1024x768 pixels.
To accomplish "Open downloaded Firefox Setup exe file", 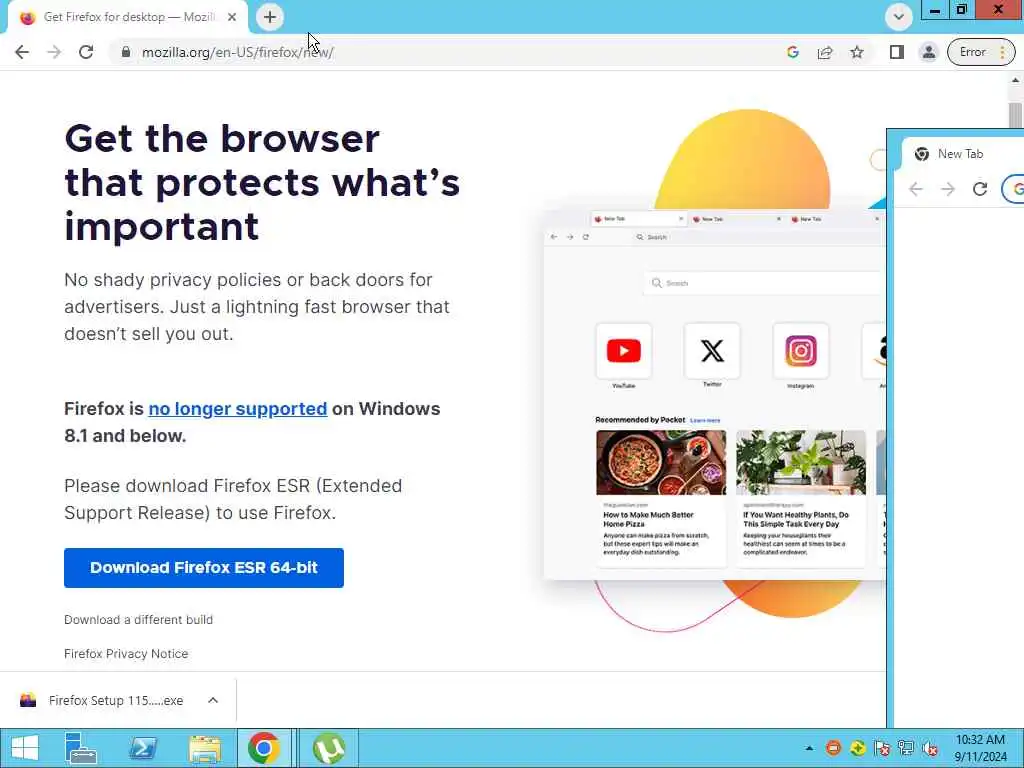I will (116, 701).
